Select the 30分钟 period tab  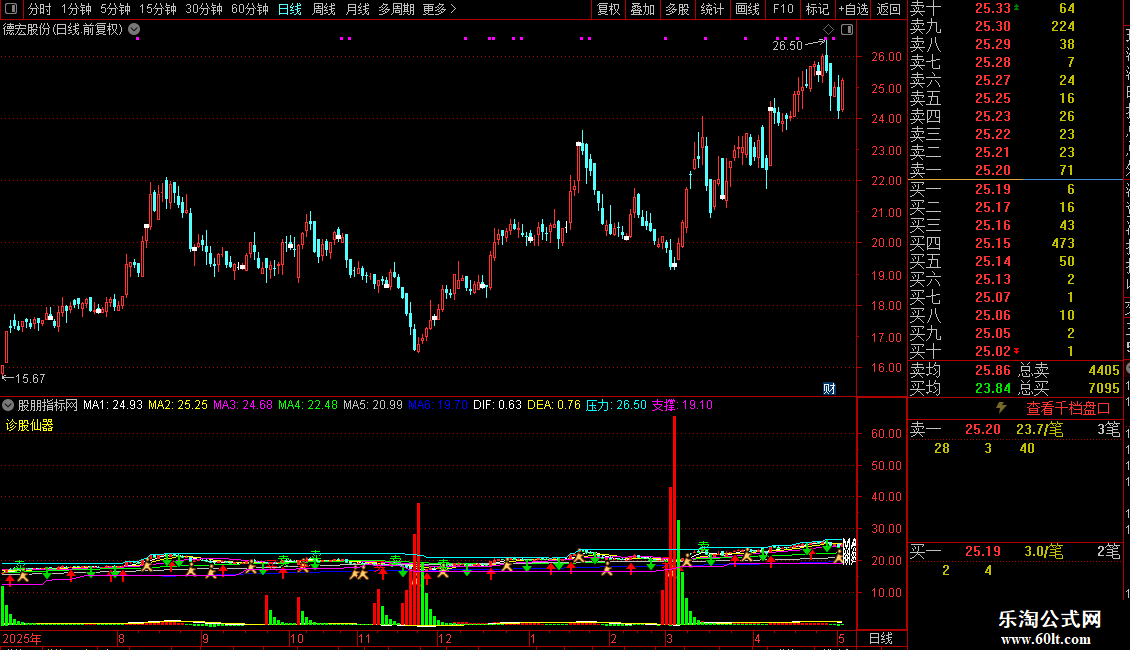(204, 9)
